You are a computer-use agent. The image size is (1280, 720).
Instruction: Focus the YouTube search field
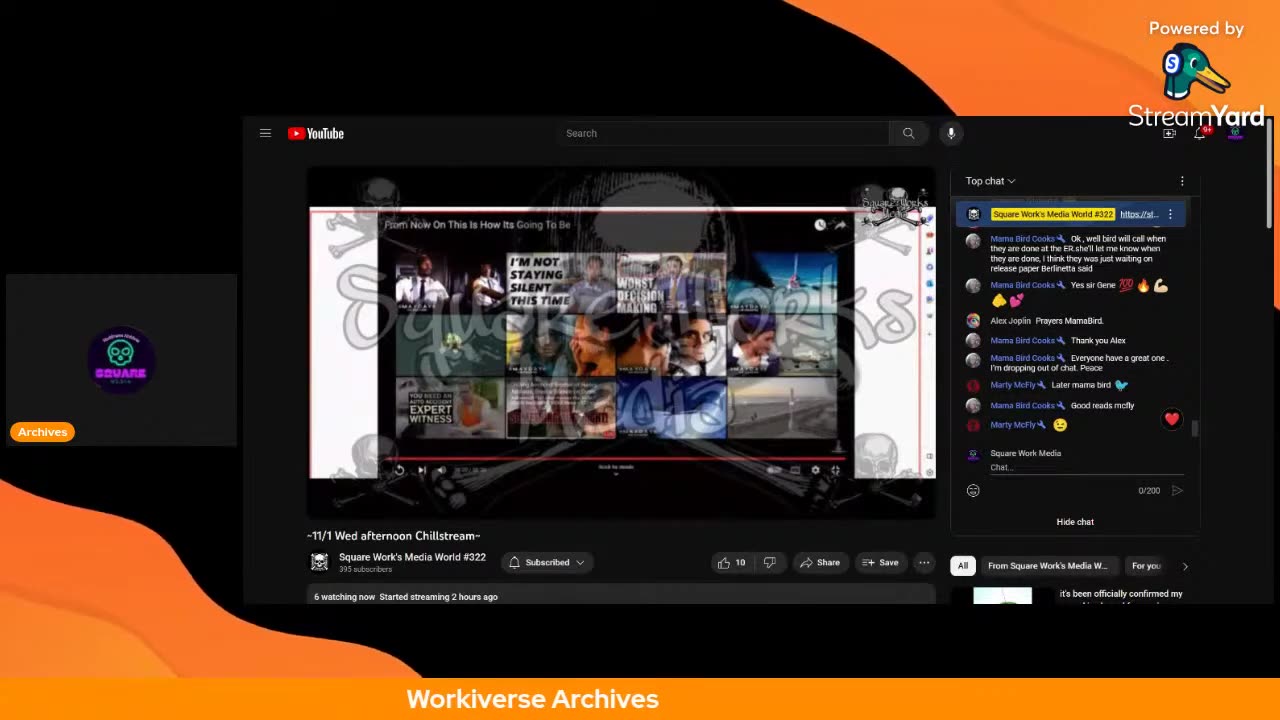pyautogui.click(x=723, y=133)
